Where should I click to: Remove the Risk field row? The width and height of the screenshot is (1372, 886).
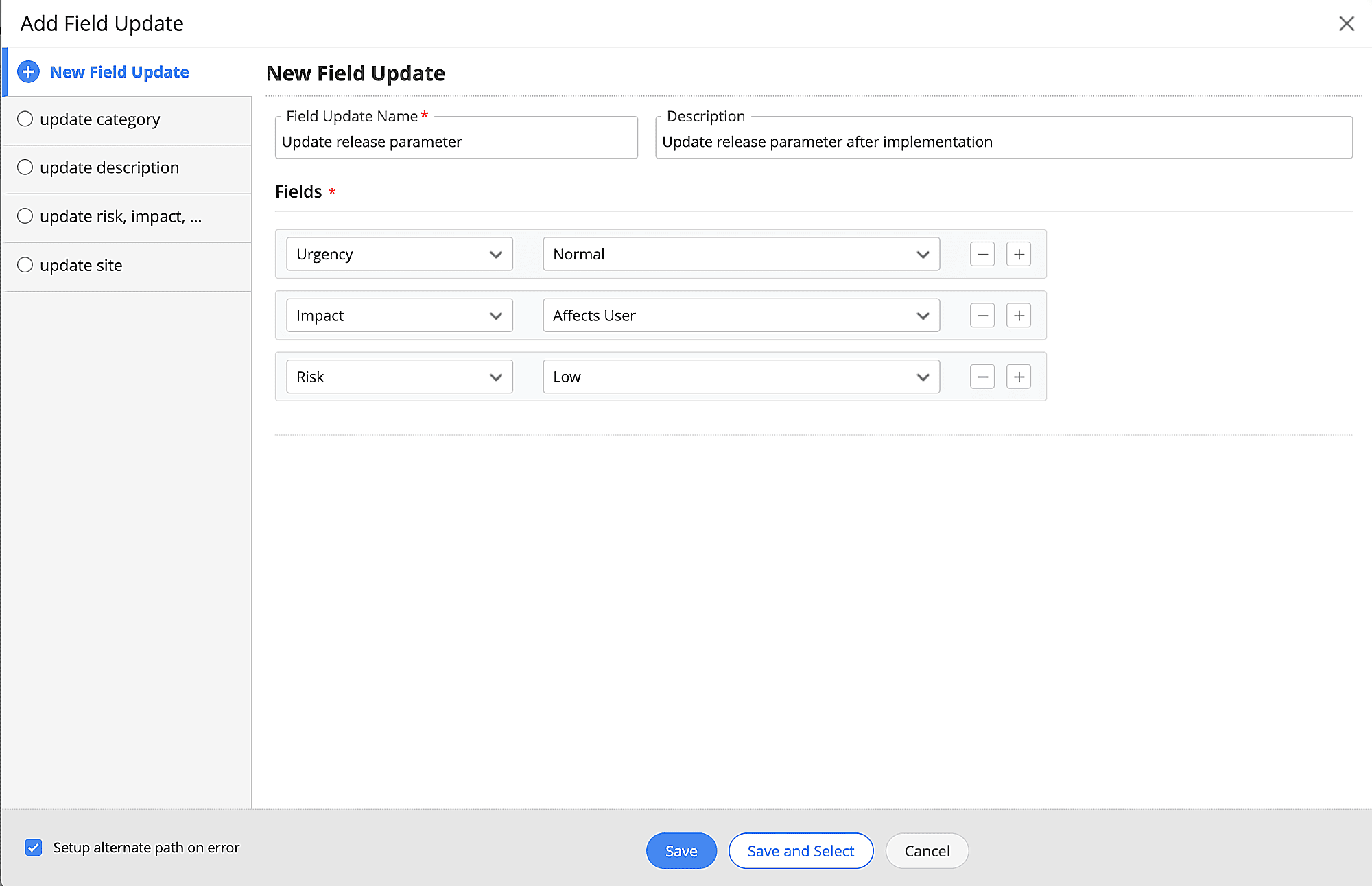pyautogui.click(x=982, y=377)
